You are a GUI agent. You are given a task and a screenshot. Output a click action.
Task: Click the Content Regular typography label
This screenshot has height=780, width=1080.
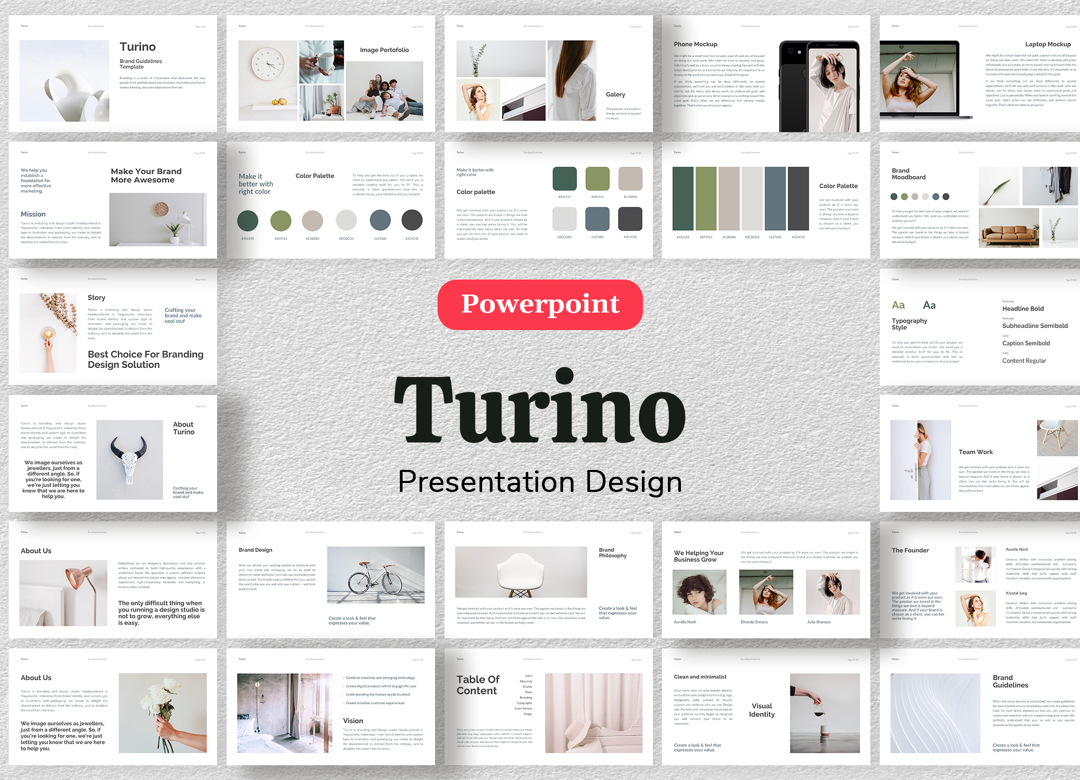[x=1024, y=361]
